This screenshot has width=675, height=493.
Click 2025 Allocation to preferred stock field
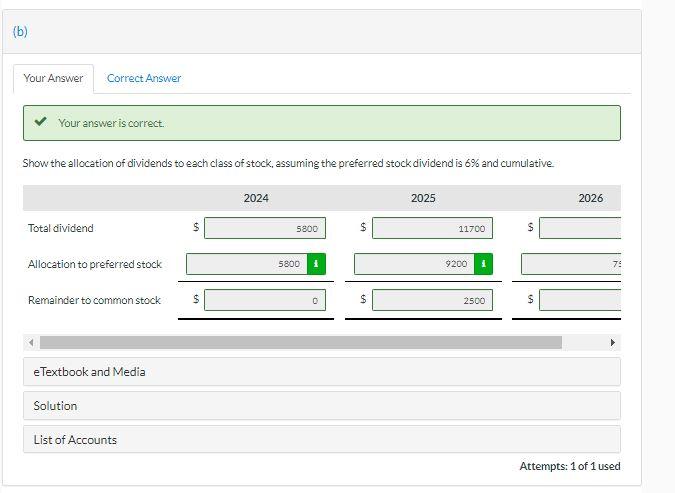point(414,264)
